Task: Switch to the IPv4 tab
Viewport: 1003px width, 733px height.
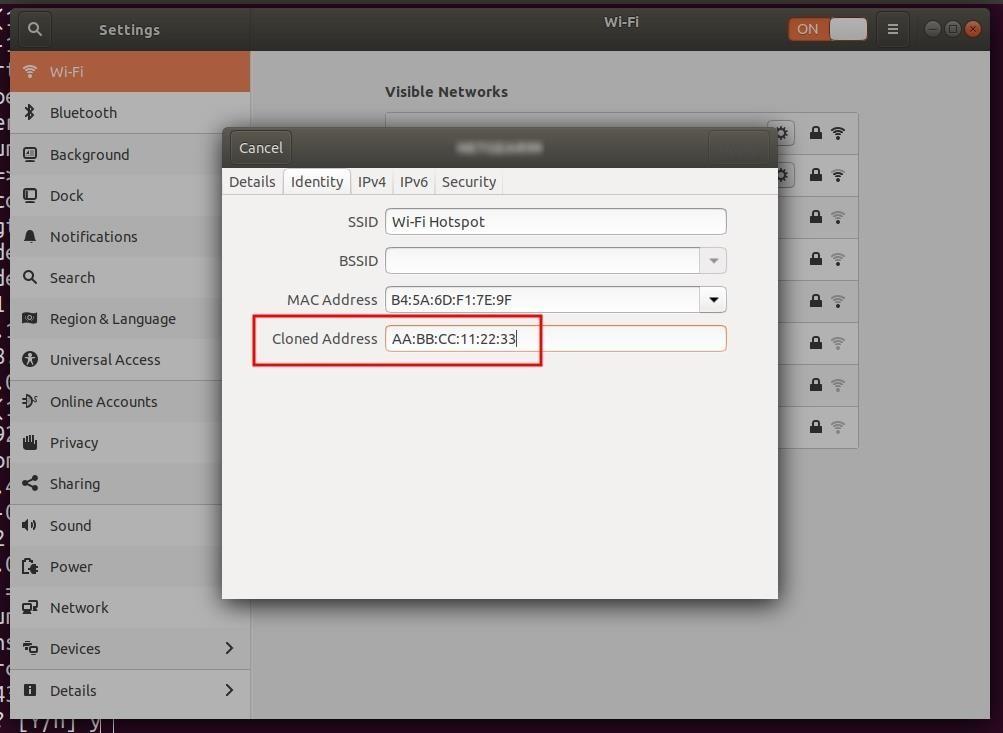Action: coord(371,181)
